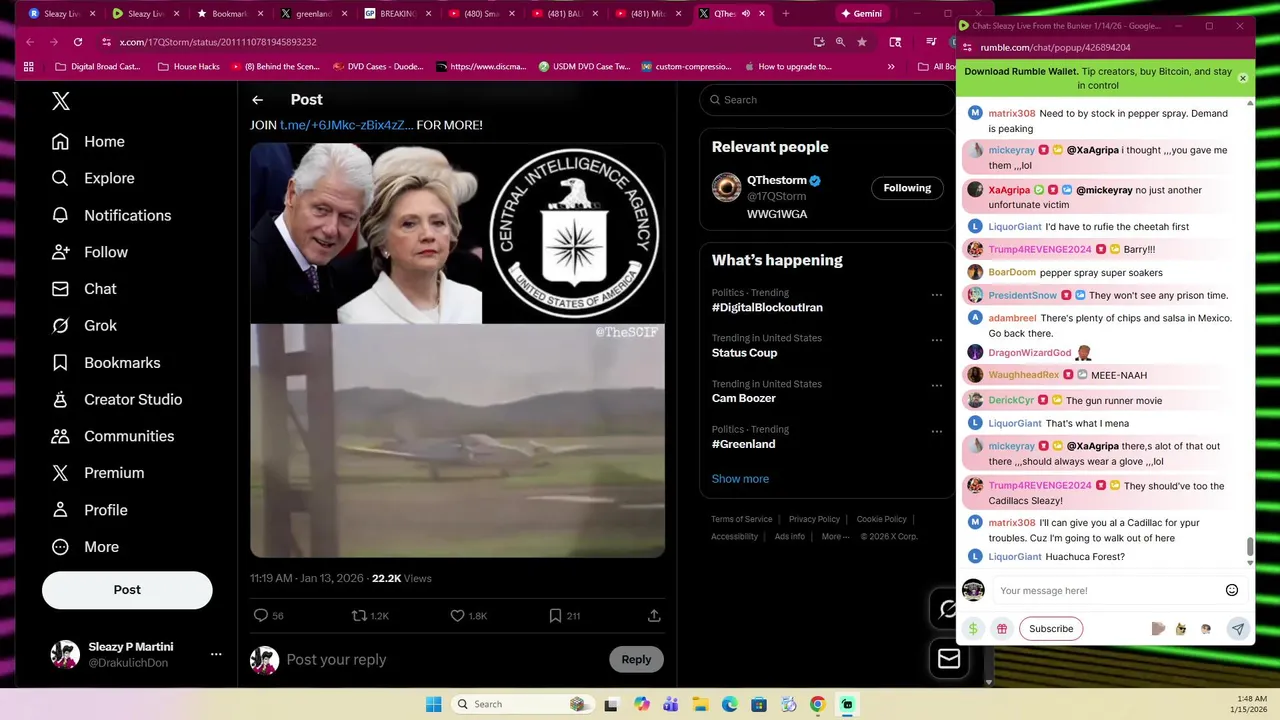Open QThestorm profile name
1280x720 pixels.
pyautogui.click(x=776, y=180)
